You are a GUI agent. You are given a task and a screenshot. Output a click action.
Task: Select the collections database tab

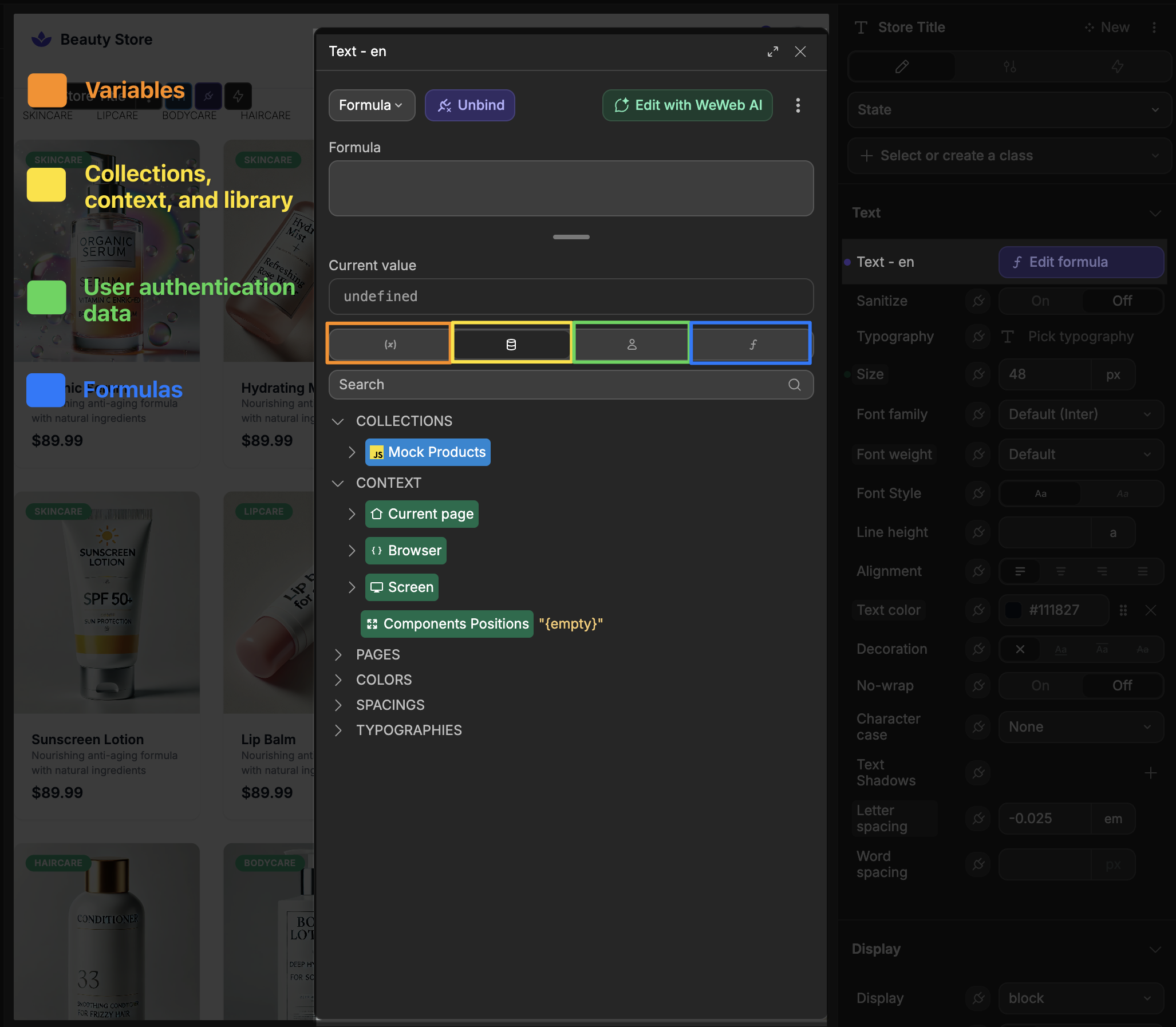coord(511,344)
